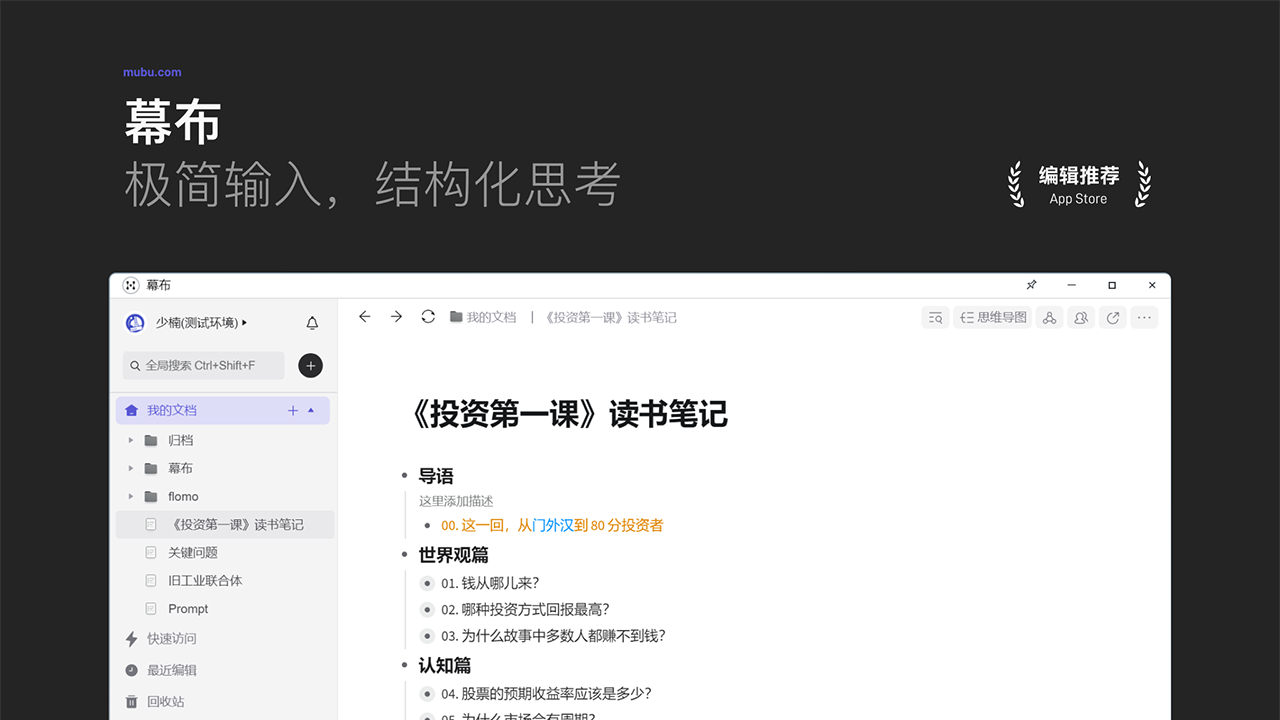Click the export arrow icon
This screenshot has width=1280, height=720.
click(x=1113, y=318)
